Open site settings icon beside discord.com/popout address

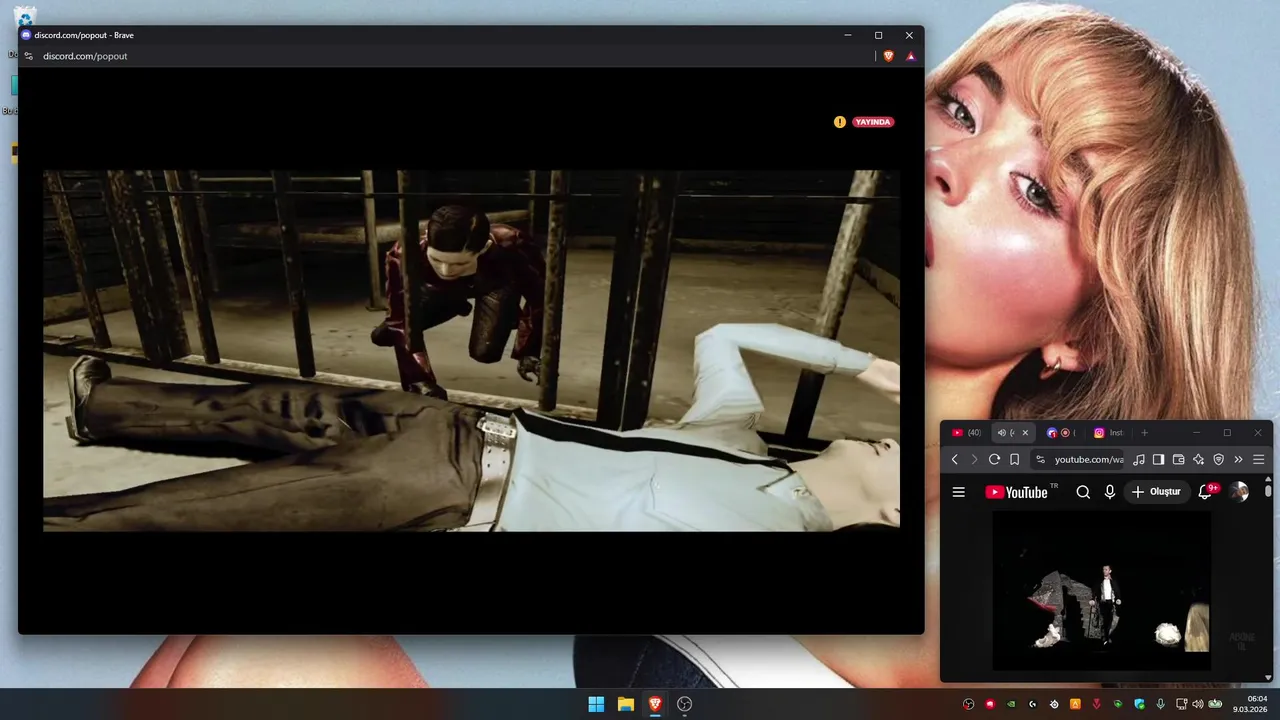point(28,56)
